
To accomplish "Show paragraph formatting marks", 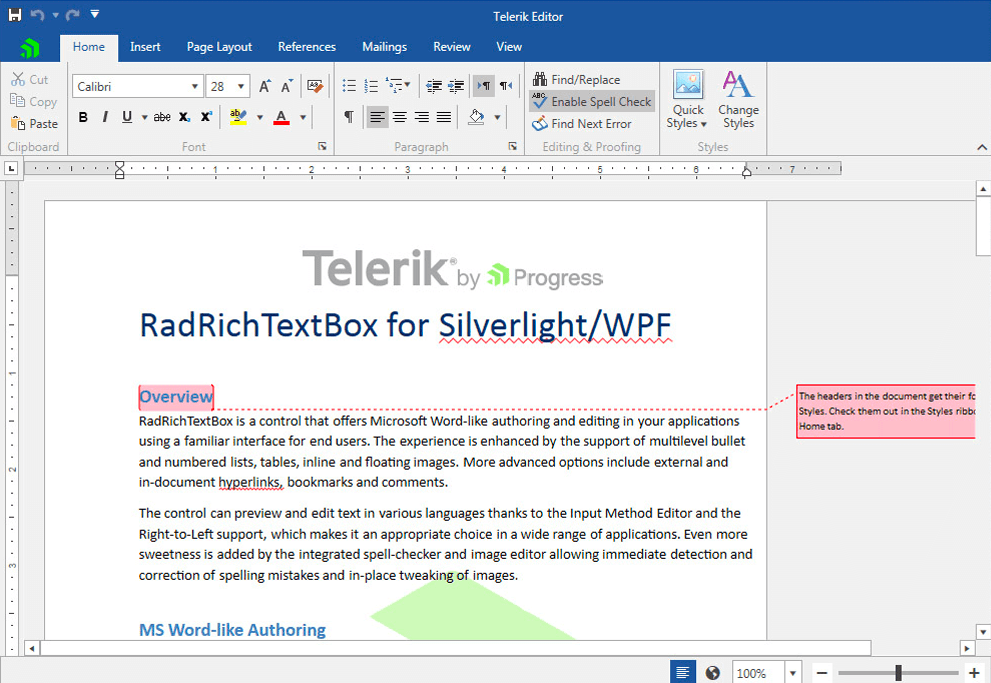I will click(348, 117).
